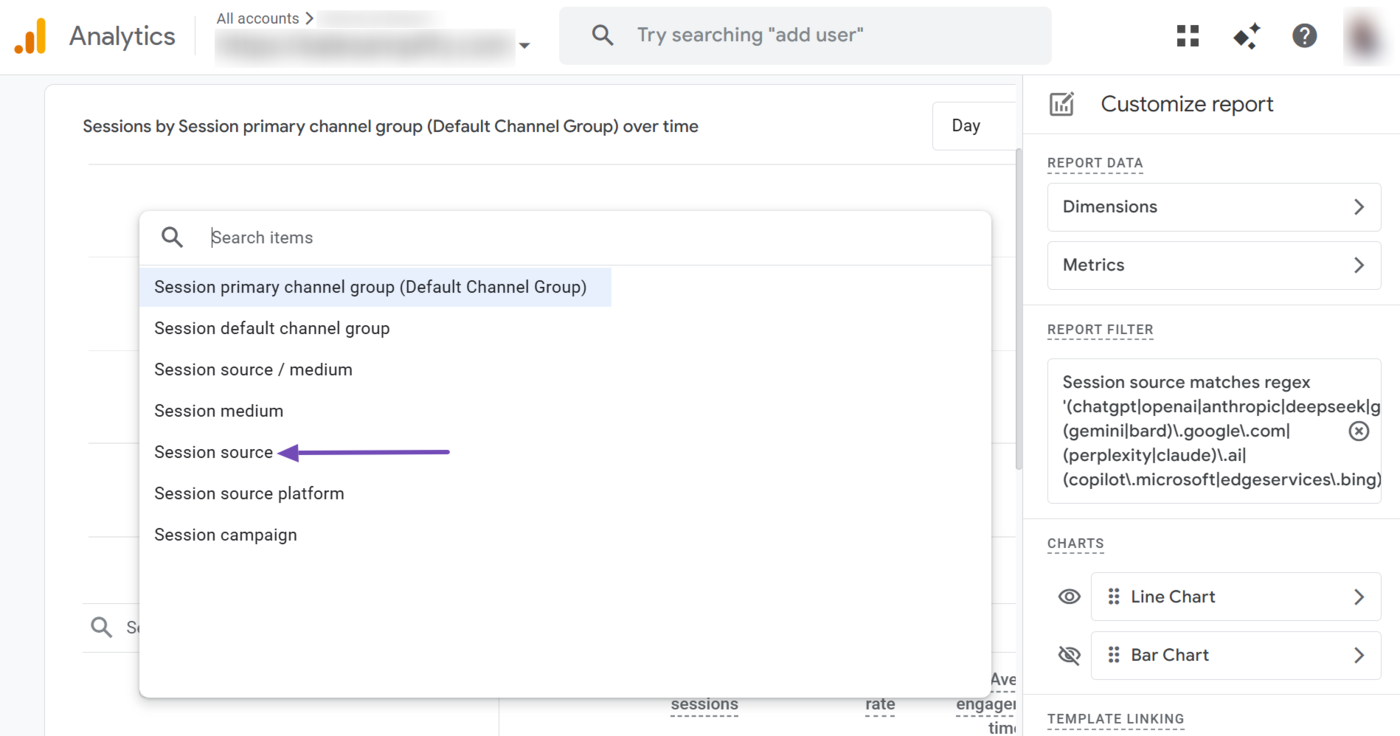The width and height of the screenshot is (1400, 736).
Task: Focus the Search items input field
Action: coord(590,238)
